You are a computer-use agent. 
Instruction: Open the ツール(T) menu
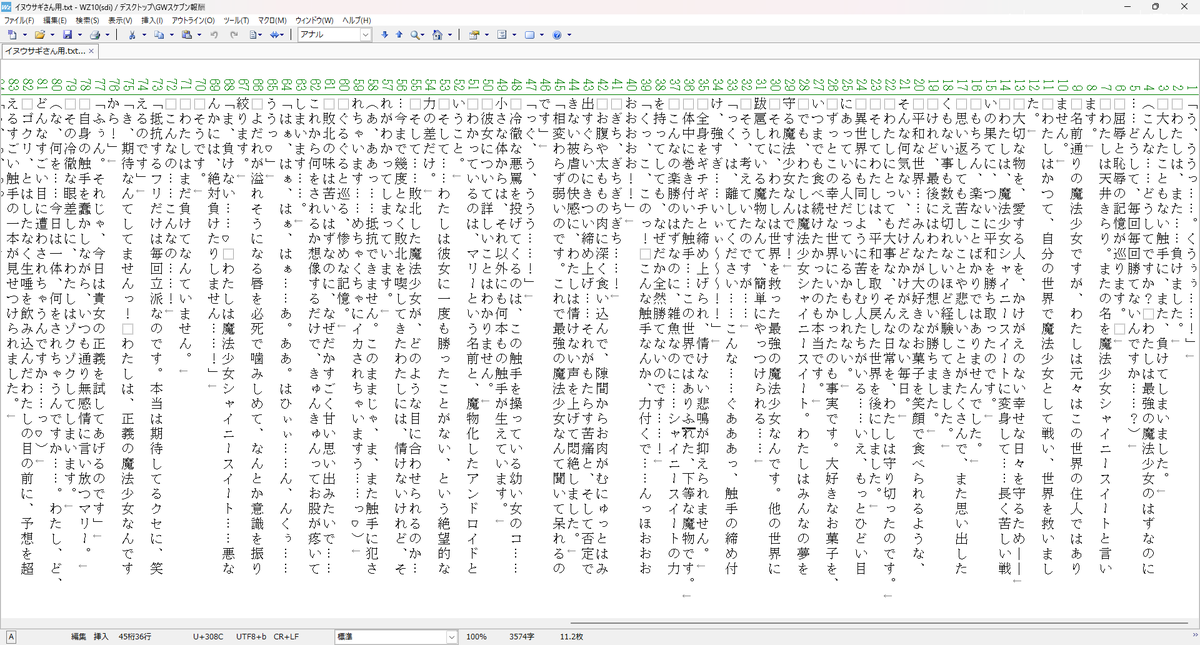click(237, 20)
